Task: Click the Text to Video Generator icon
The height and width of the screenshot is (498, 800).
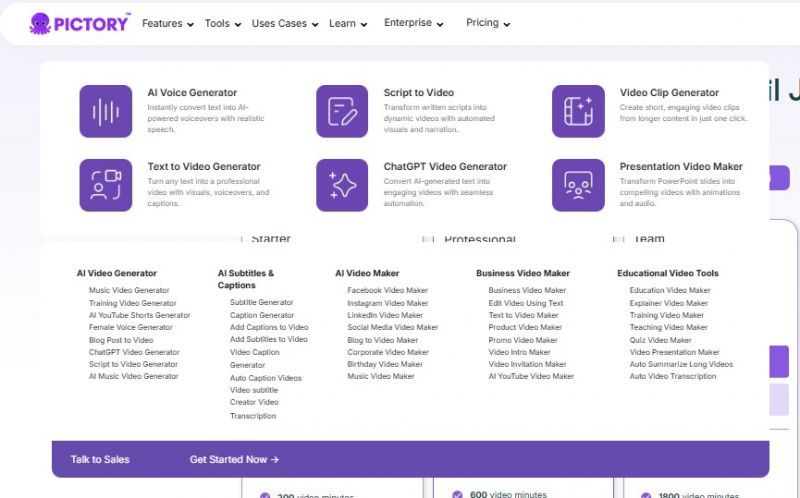Action: (x=105, y=185)
